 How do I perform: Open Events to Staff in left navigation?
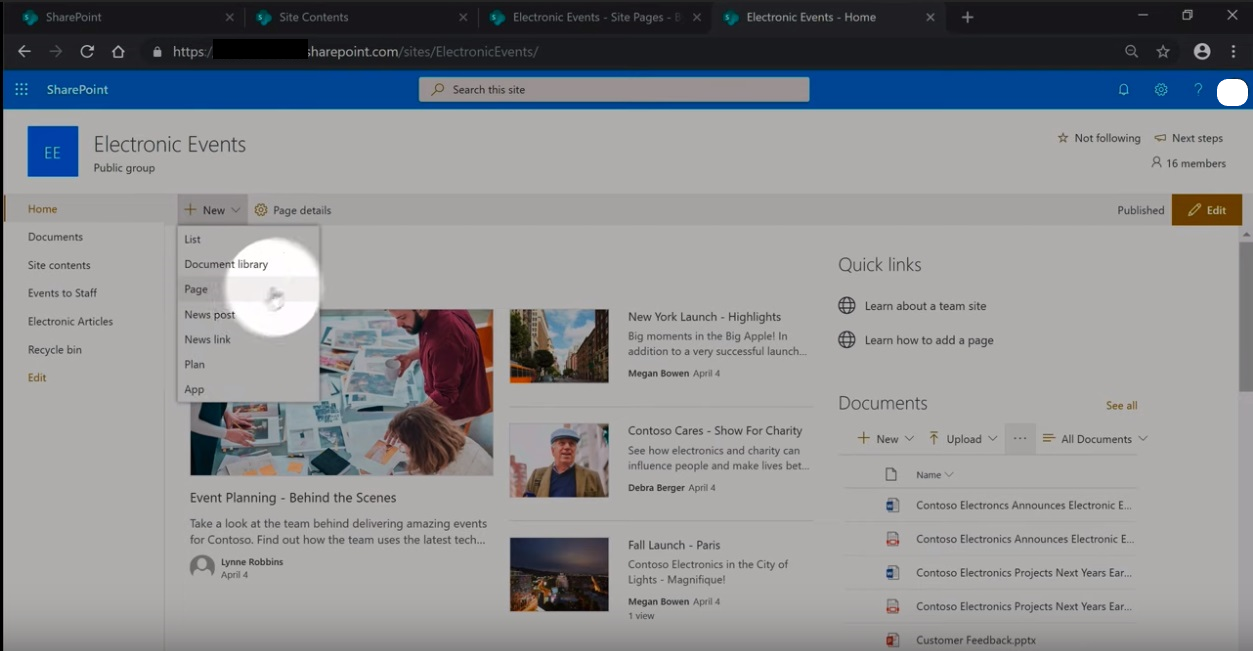[x=62, y=293]
